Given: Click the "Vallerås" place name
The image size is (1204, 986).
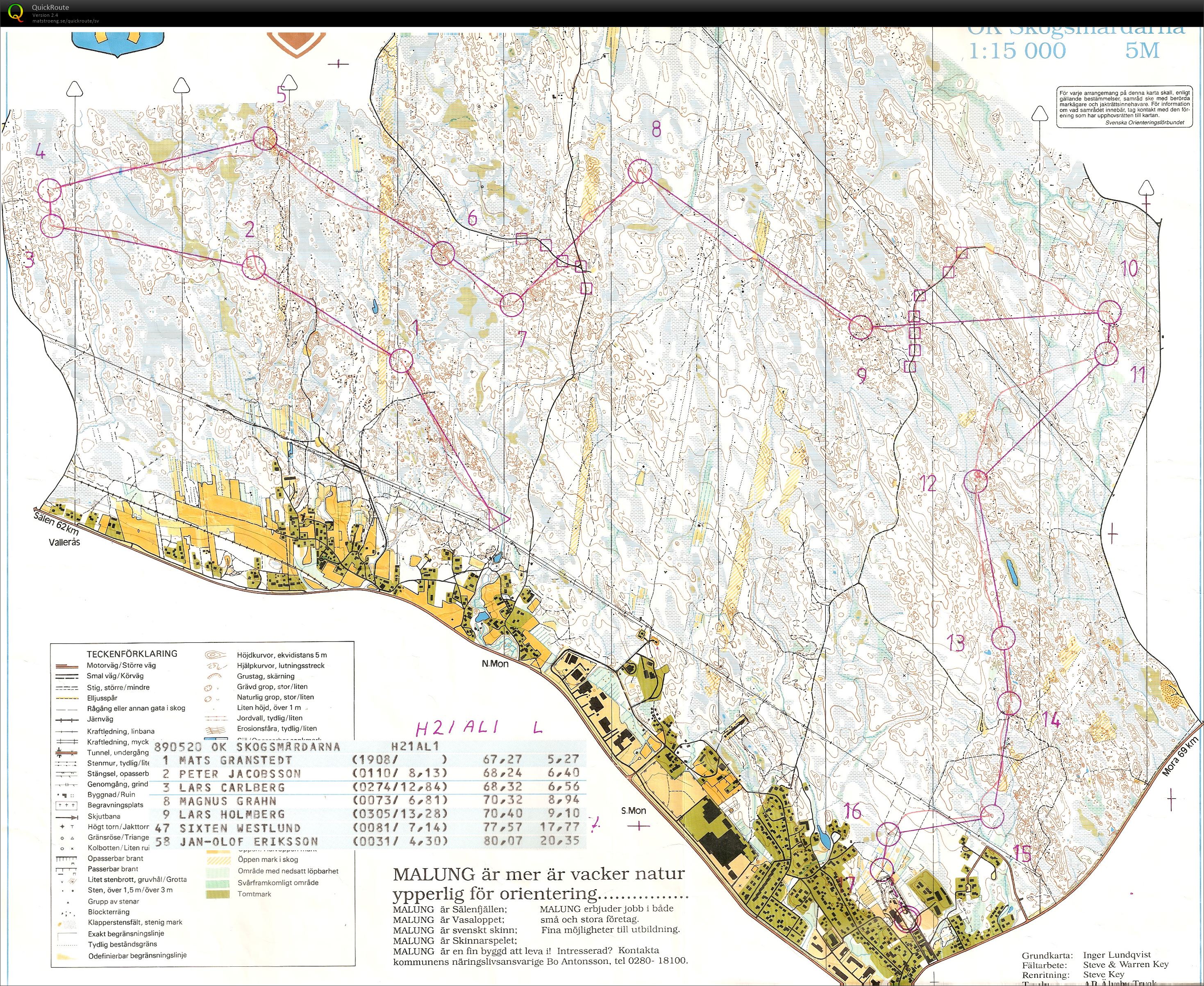Looking at the screenshot, I should 65,542.
